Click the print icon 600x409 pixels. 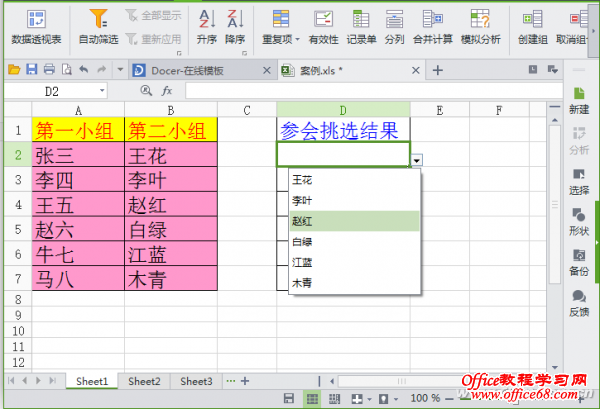pyautogui.click(x=49, y=70)
